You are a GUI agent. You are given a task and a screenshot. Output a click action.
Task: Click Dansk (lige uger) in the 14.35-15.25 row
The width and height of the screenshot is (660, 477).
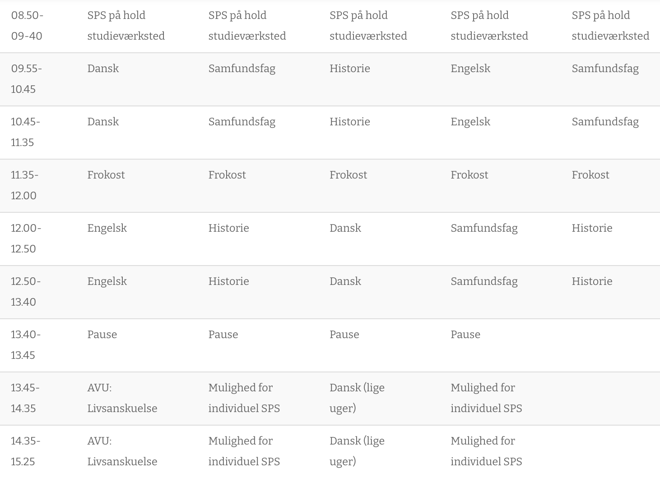click(357, 451)
